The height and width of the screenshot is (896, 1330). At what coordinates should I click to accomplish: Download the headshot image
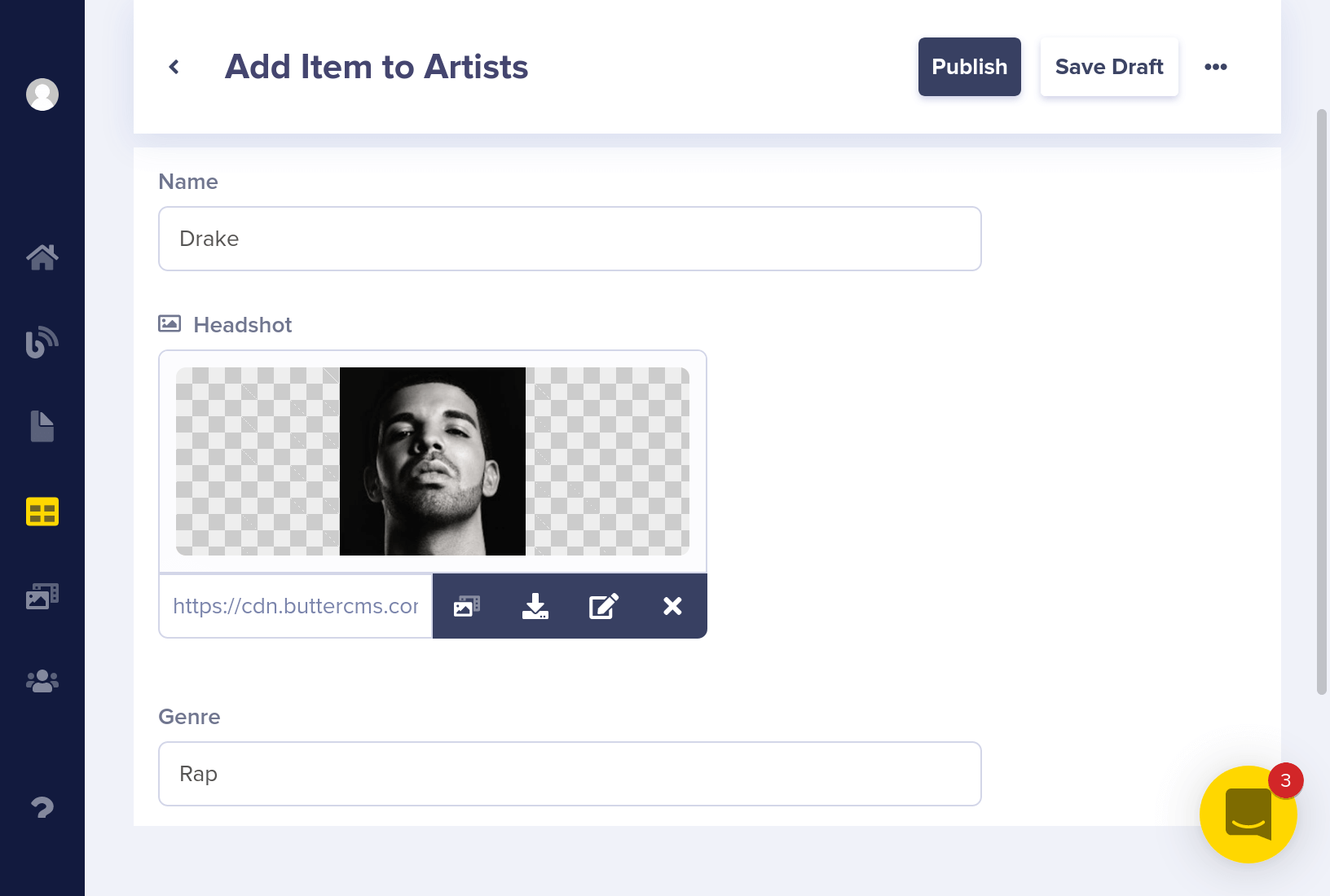click(535, 606)
